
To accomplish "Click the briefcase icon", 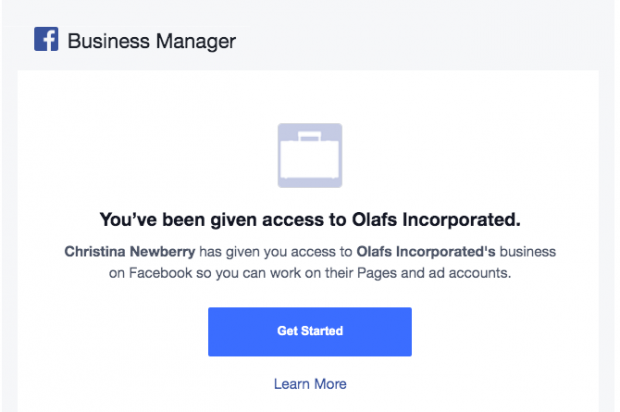I will point(309,155).
